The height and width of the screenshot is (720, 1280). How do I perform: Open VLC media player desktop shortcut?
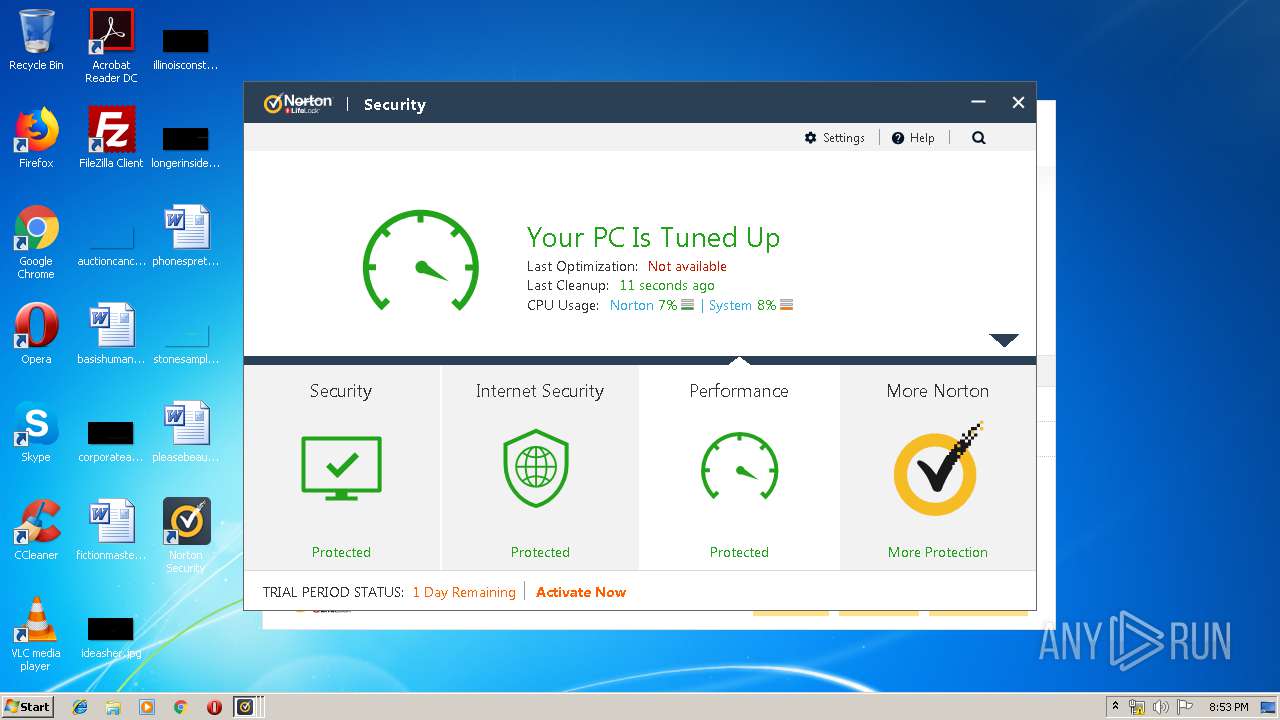[x=36, y=634]
